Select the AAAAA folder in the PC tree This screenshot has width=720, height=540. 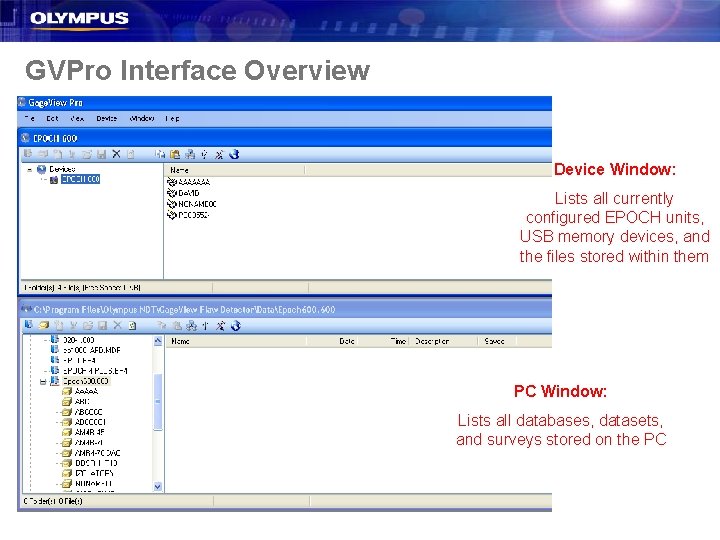click(86, 391)
